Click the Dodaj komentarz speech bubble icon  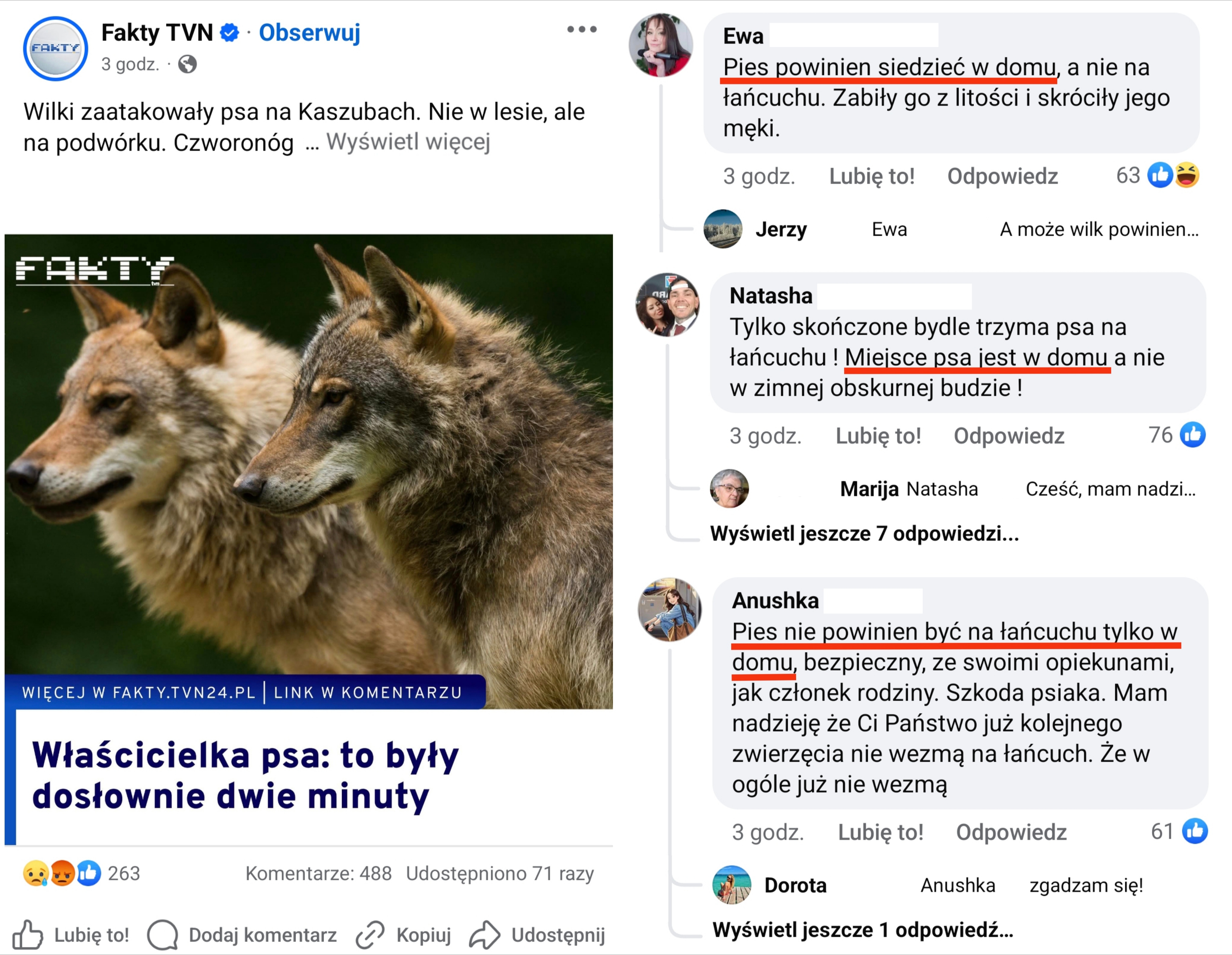click(x=162, y=935)
